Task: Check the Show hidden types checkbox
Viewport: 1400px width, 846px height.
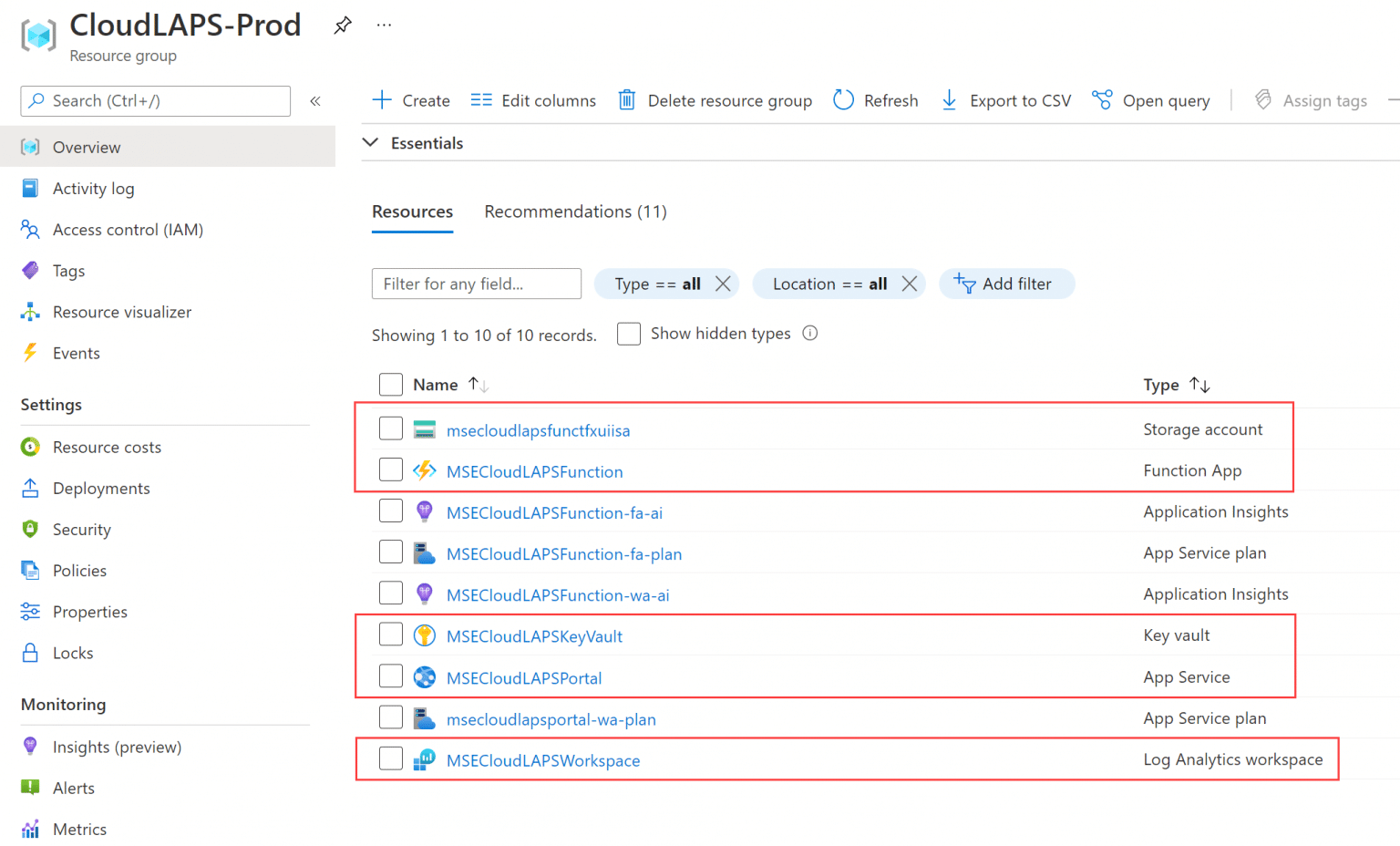Action: tap(629, 334)
